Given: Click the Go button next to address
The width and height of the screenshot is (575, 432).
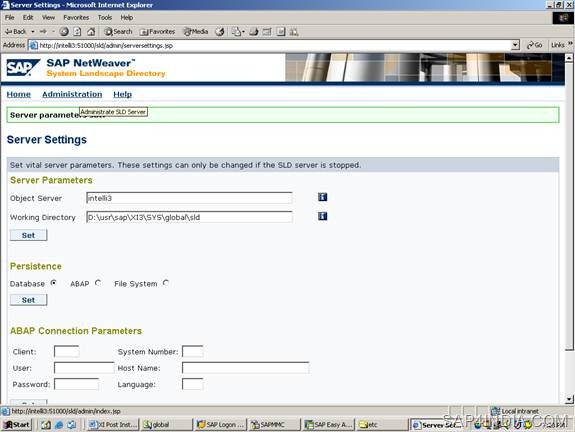Looking at the screenshot, I should pos(534,45).
